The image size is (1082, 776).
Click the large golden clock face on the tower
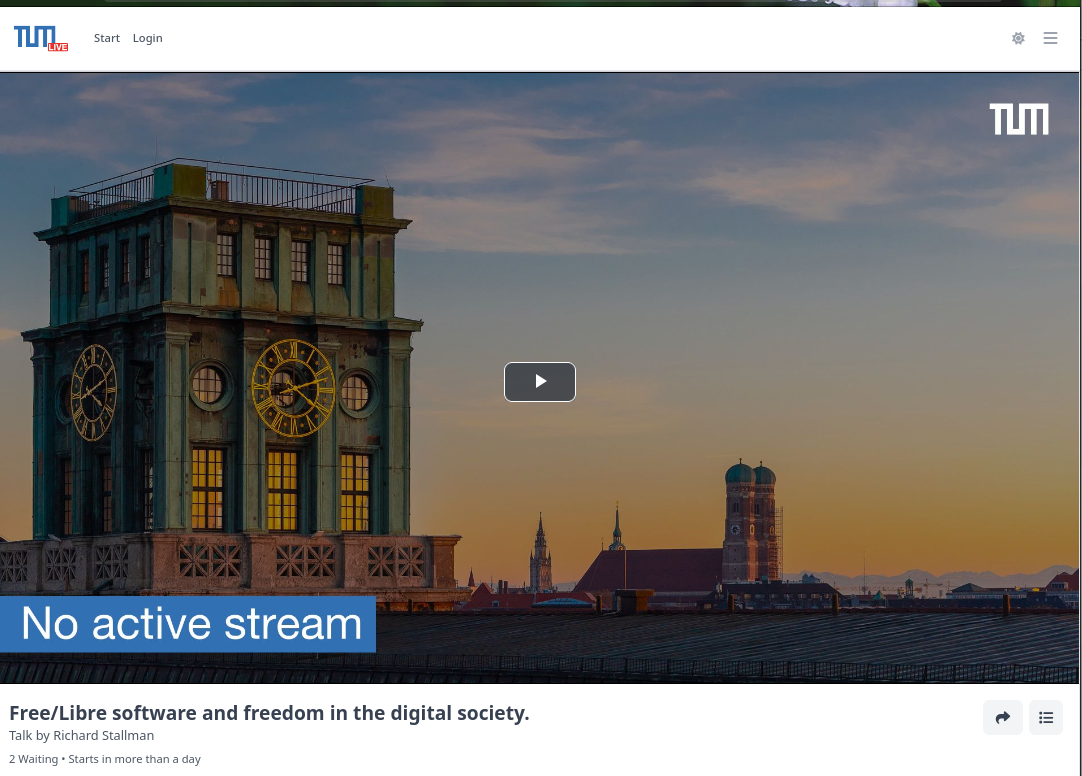(x=292, y=388)
